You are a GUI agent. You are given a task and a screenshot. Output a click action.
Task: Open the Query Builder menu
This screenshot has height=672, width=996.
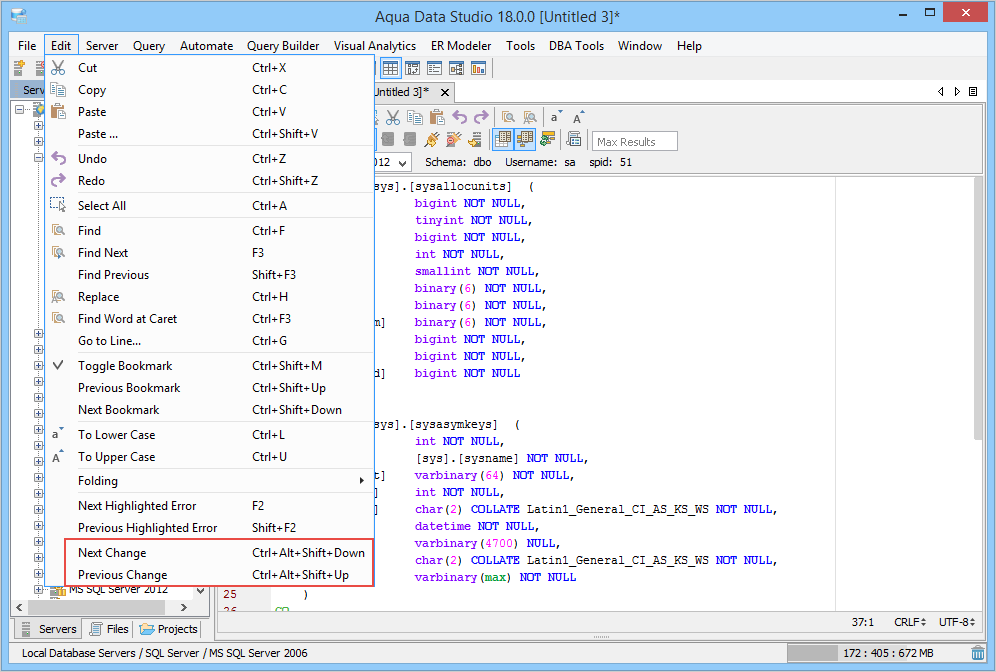(283, 46)
